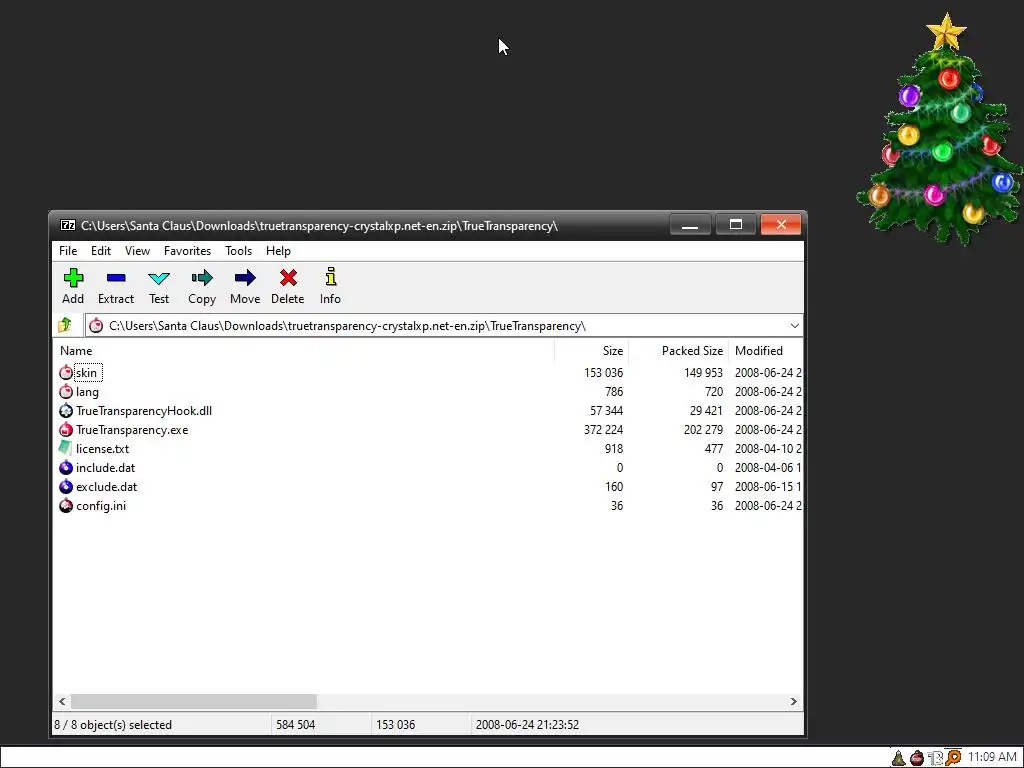Select the skin folder name
The width and height of the screenshot is (1024, 768).
click(x=86, y=373)
